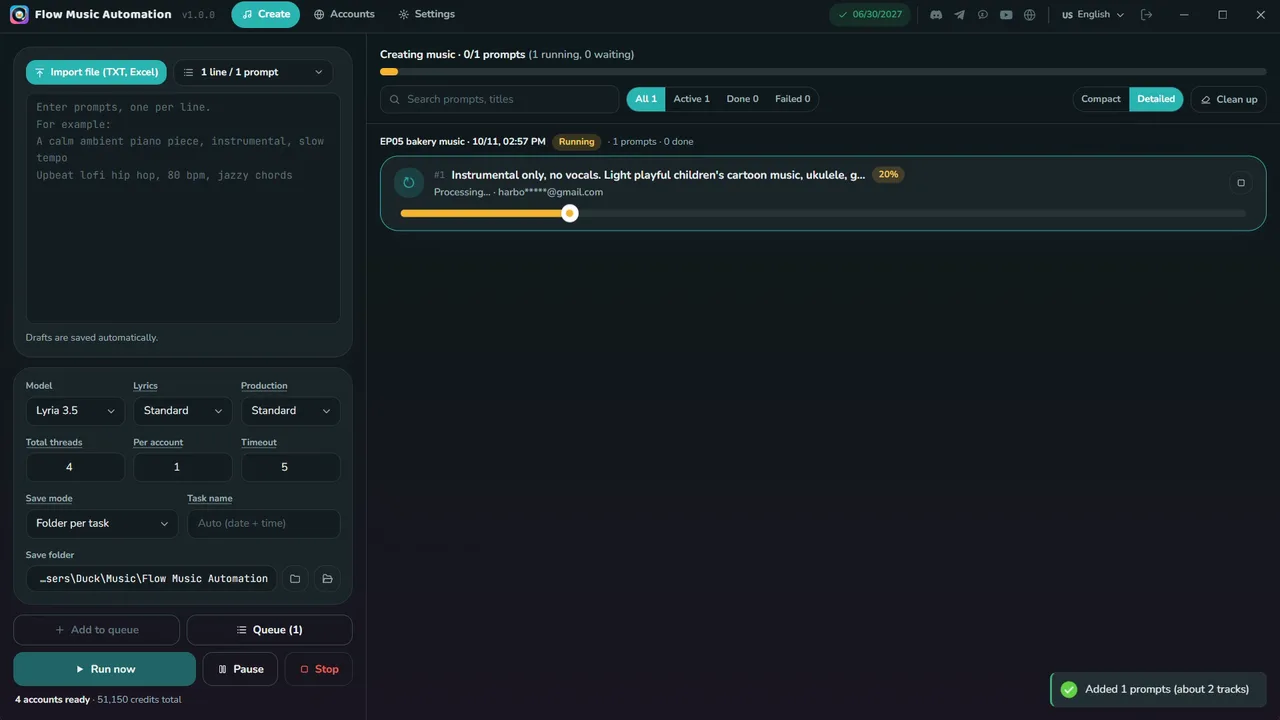The image size is (1280, 720).
Task: Filter list by Failed 0
Action: pos(793,99)
